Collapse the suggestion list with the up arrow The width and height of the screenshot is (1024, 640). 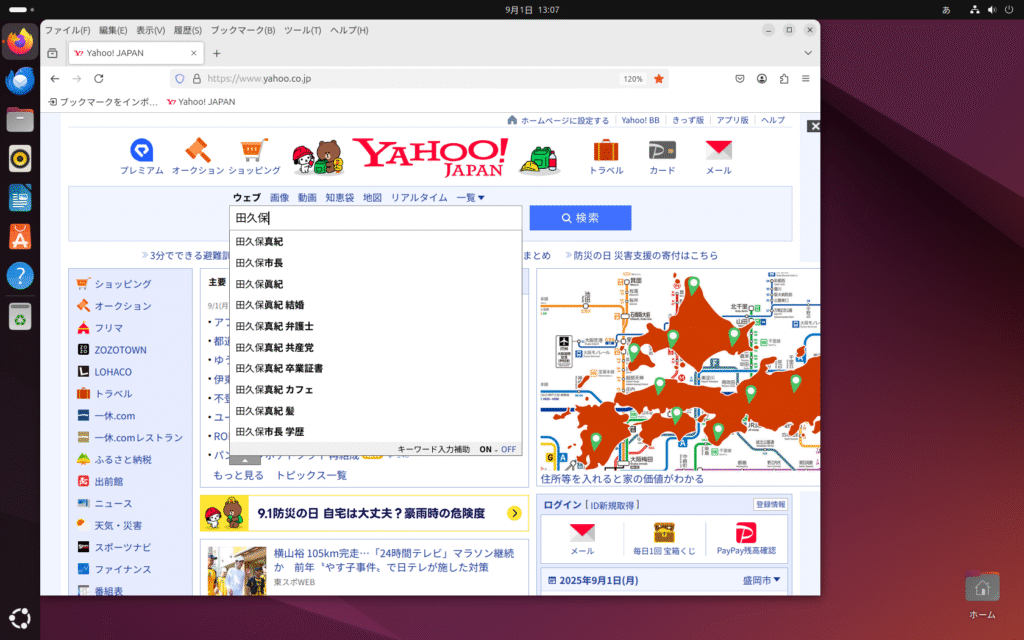245,460
